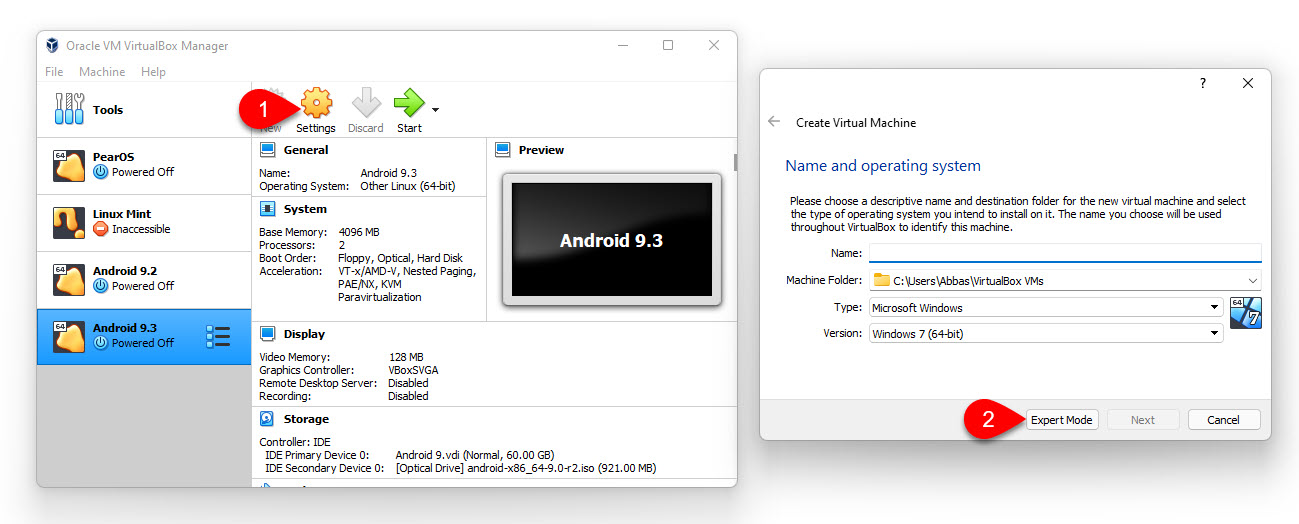Click the PearOS VM icon

coord(69,166)
